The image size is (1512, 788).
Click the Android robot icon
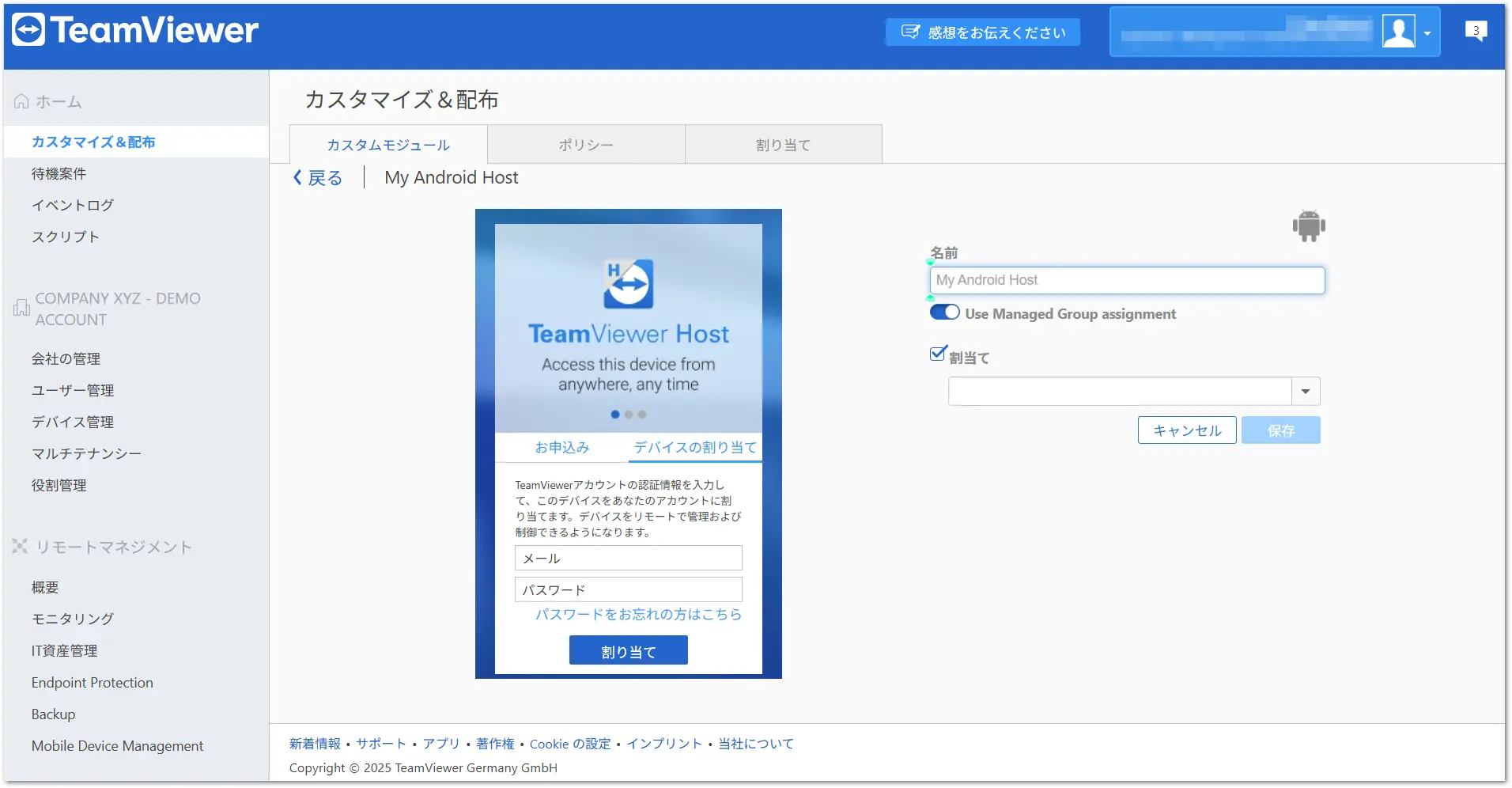pyautogui.click(x=1309, y=226)
